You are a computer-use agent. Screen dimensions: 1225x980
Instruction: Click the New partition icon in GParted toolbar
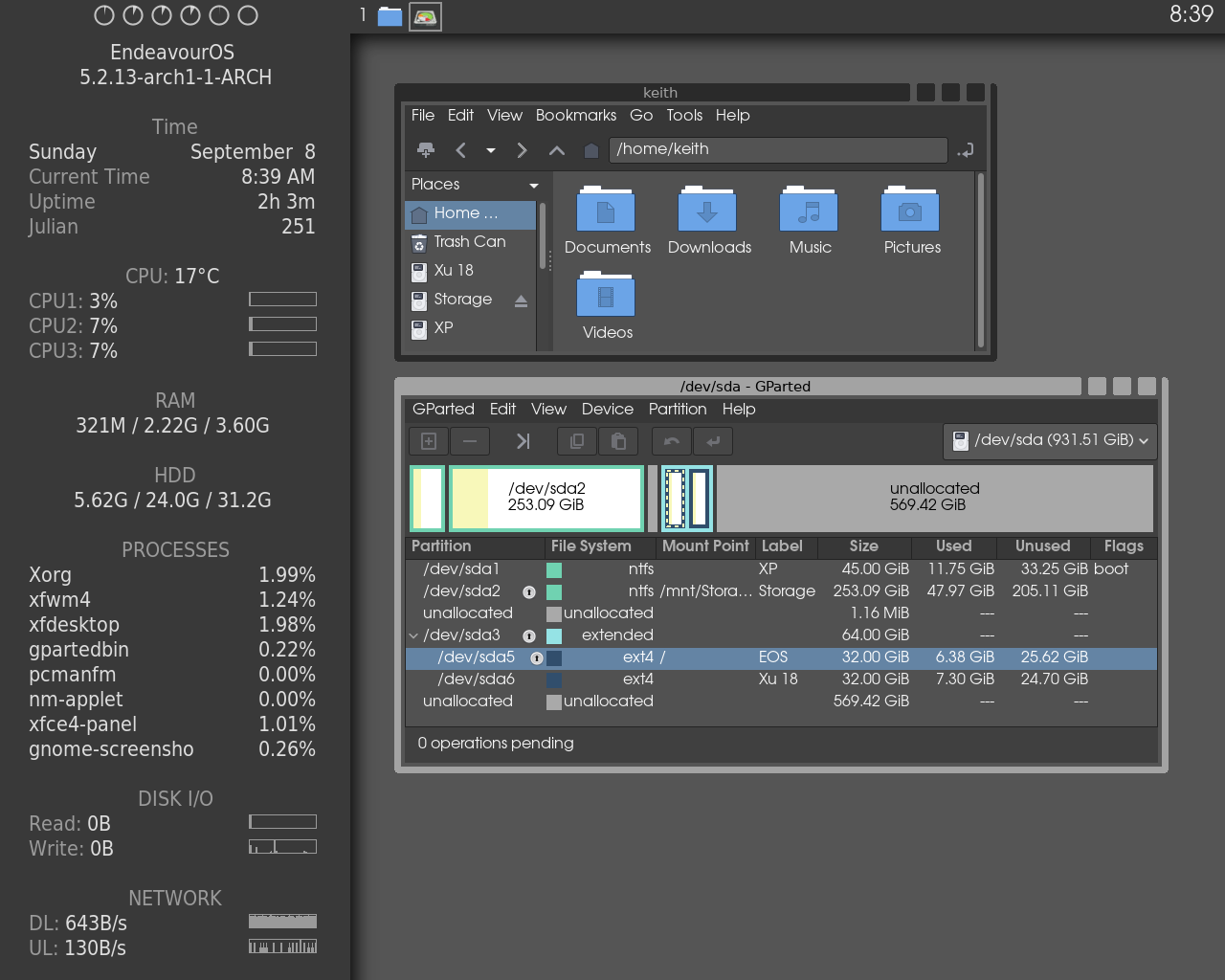click(429, 441)
